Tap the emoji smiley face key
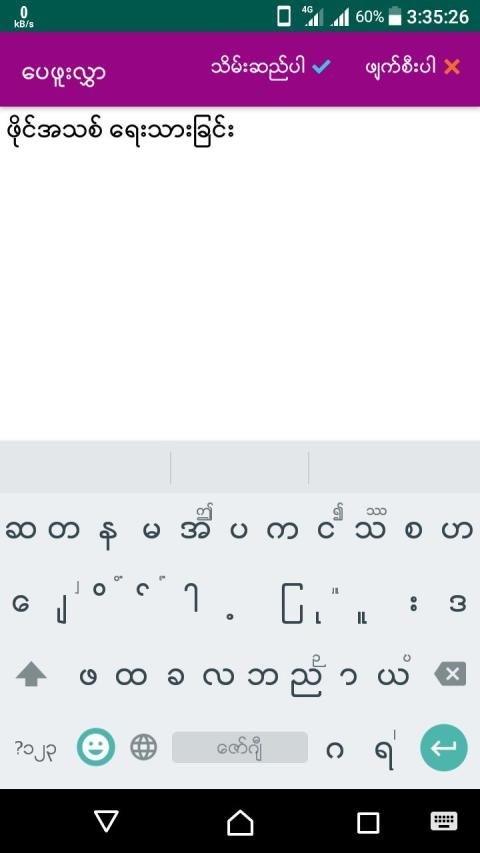Viewport: 480px width, 853px height. (96, 747)
